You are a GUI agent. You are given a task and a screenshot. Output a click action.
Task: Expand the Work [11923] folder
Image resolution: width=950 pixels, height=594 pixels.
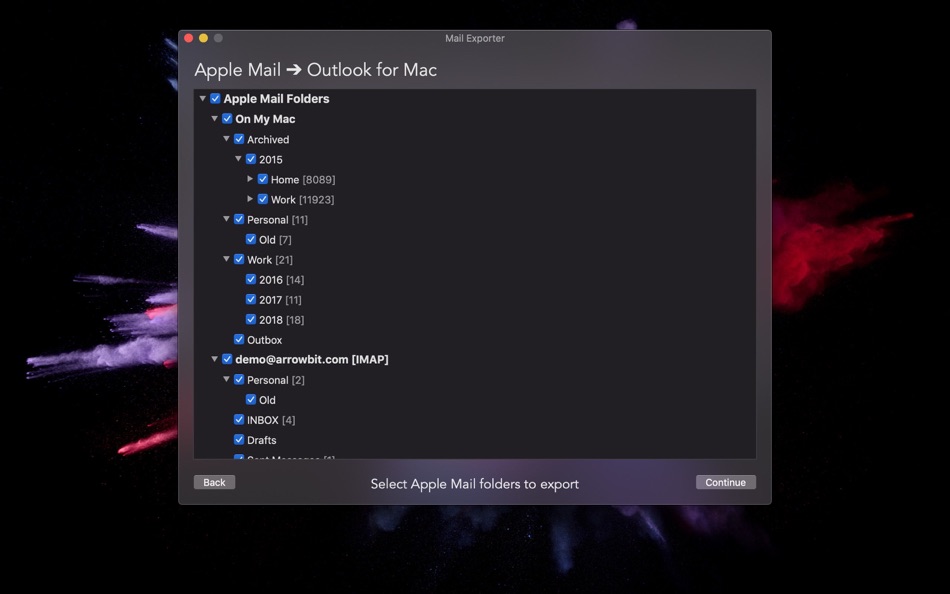(x=250, y=199)
